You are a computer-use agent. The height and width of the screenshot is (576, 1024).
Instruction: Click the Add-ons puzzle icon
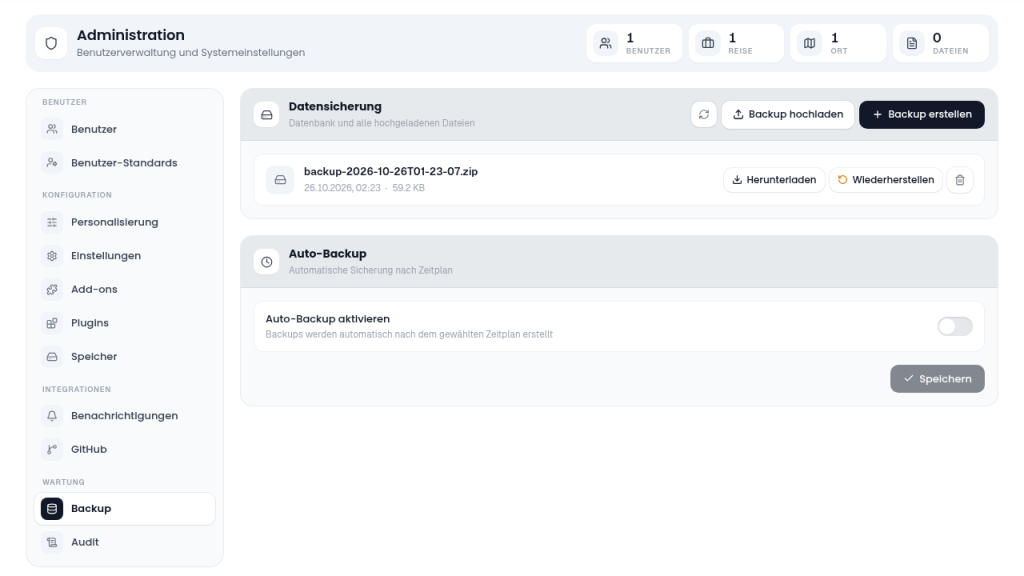point(52,289)
